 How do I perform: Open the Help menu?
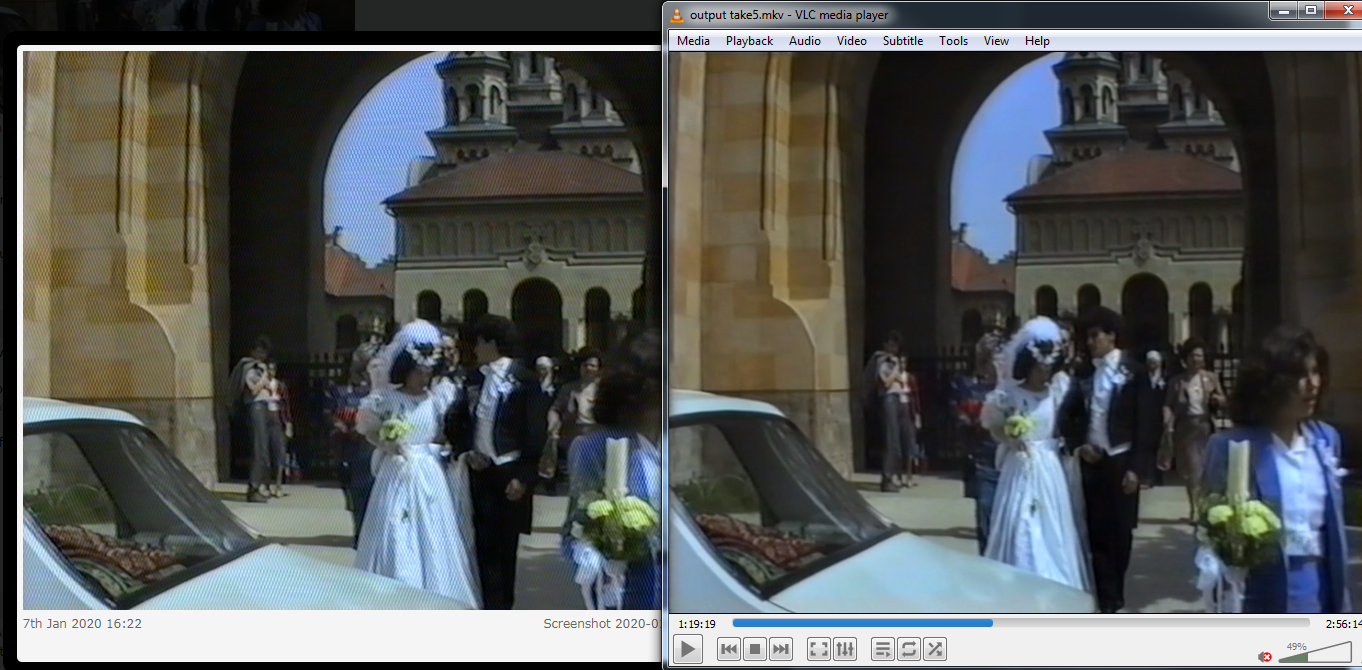coord(1037,41)
